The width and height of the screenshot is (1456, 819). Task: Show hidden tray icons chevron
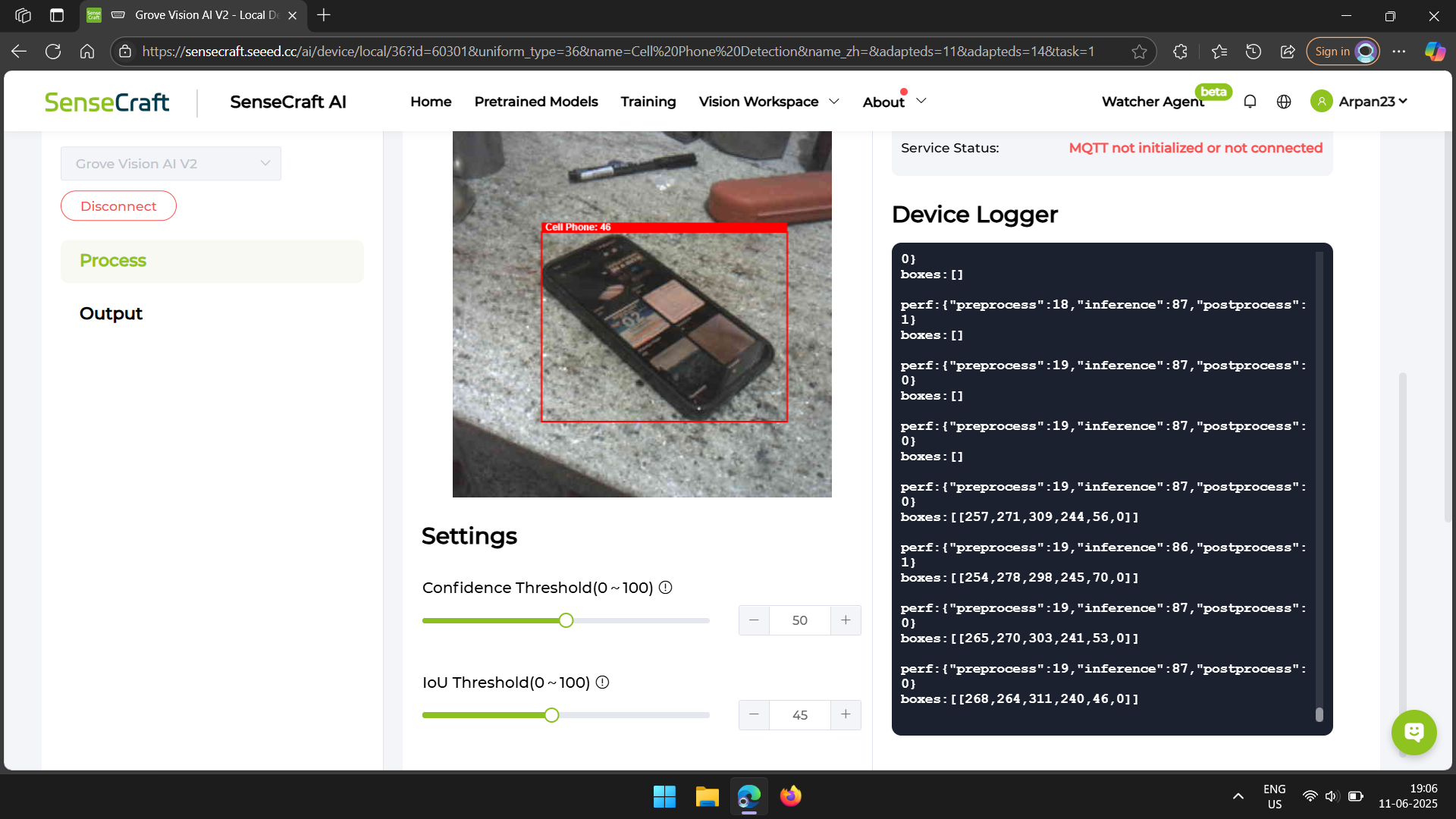coord(1238,796)
